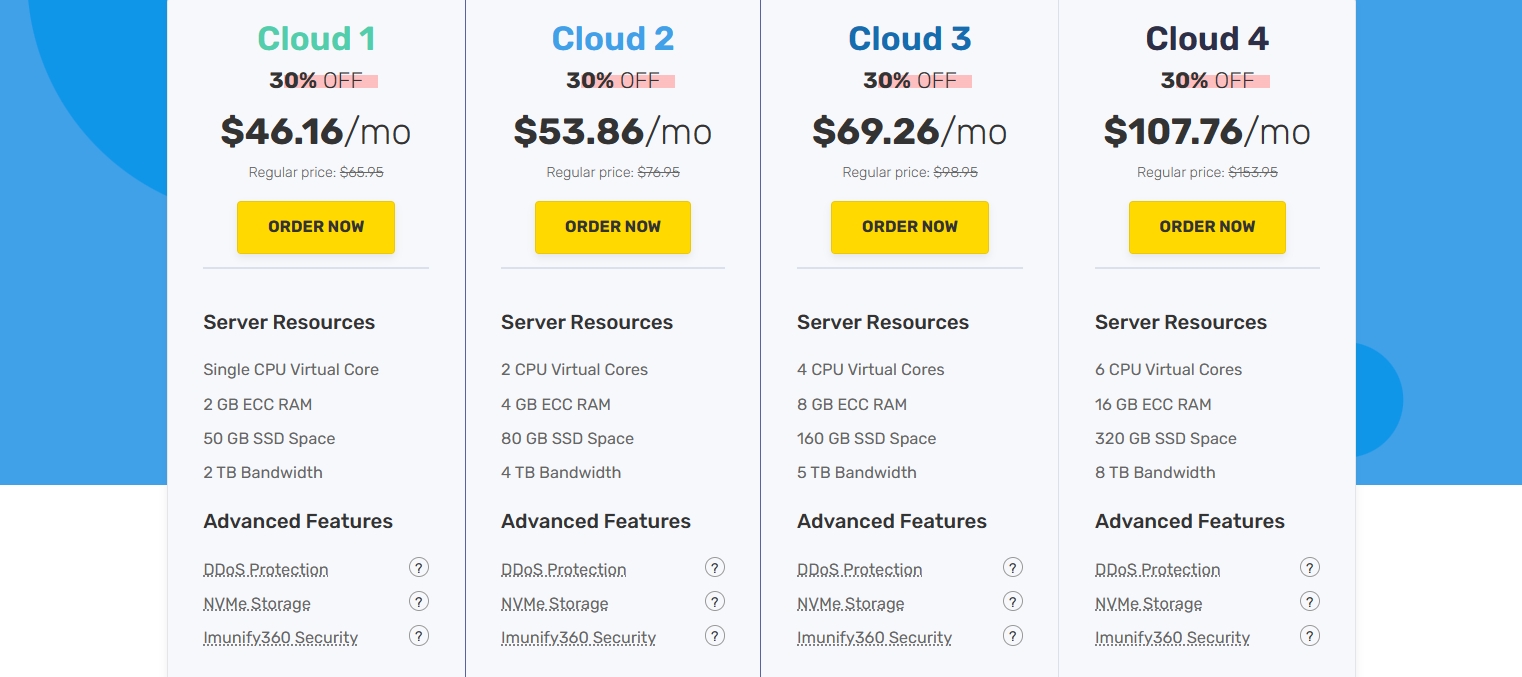The height and width of the screenshot is (677, 1522).
Task: Open question mark next to Cloud 2 DDoS Protection
Action: 715,568
